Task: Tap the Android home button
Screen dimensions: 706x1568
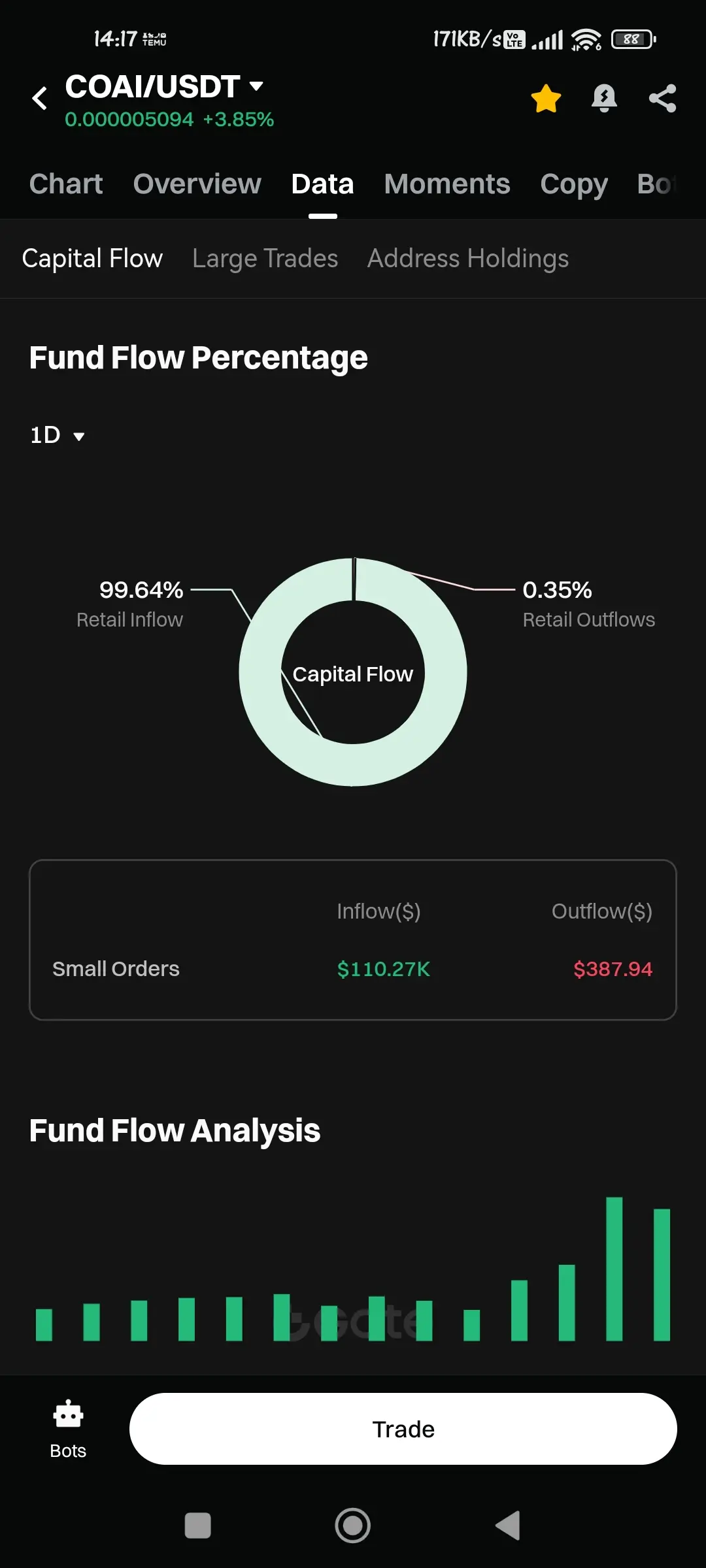Action: click(x=353, y=1526)
